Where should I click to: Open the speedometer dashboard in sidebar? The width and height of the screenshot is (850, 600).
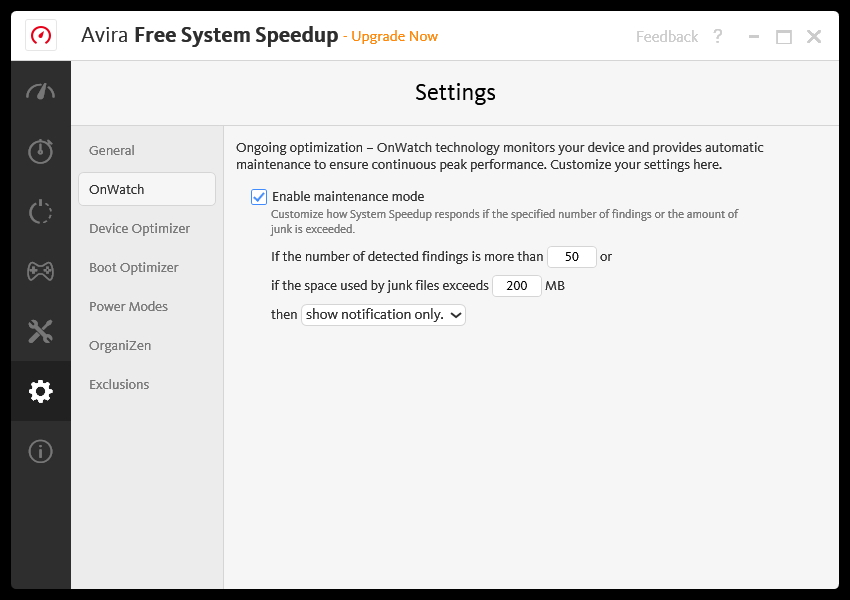coord(41,92)
